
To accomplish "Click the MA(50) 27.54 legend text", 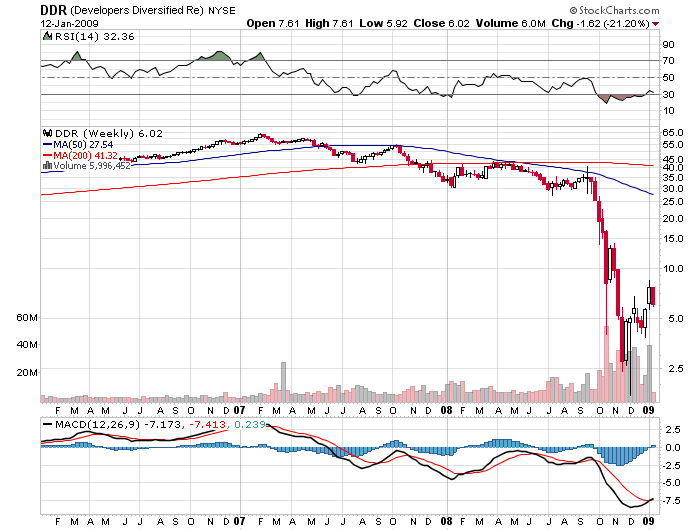I will tap(83, 145).
